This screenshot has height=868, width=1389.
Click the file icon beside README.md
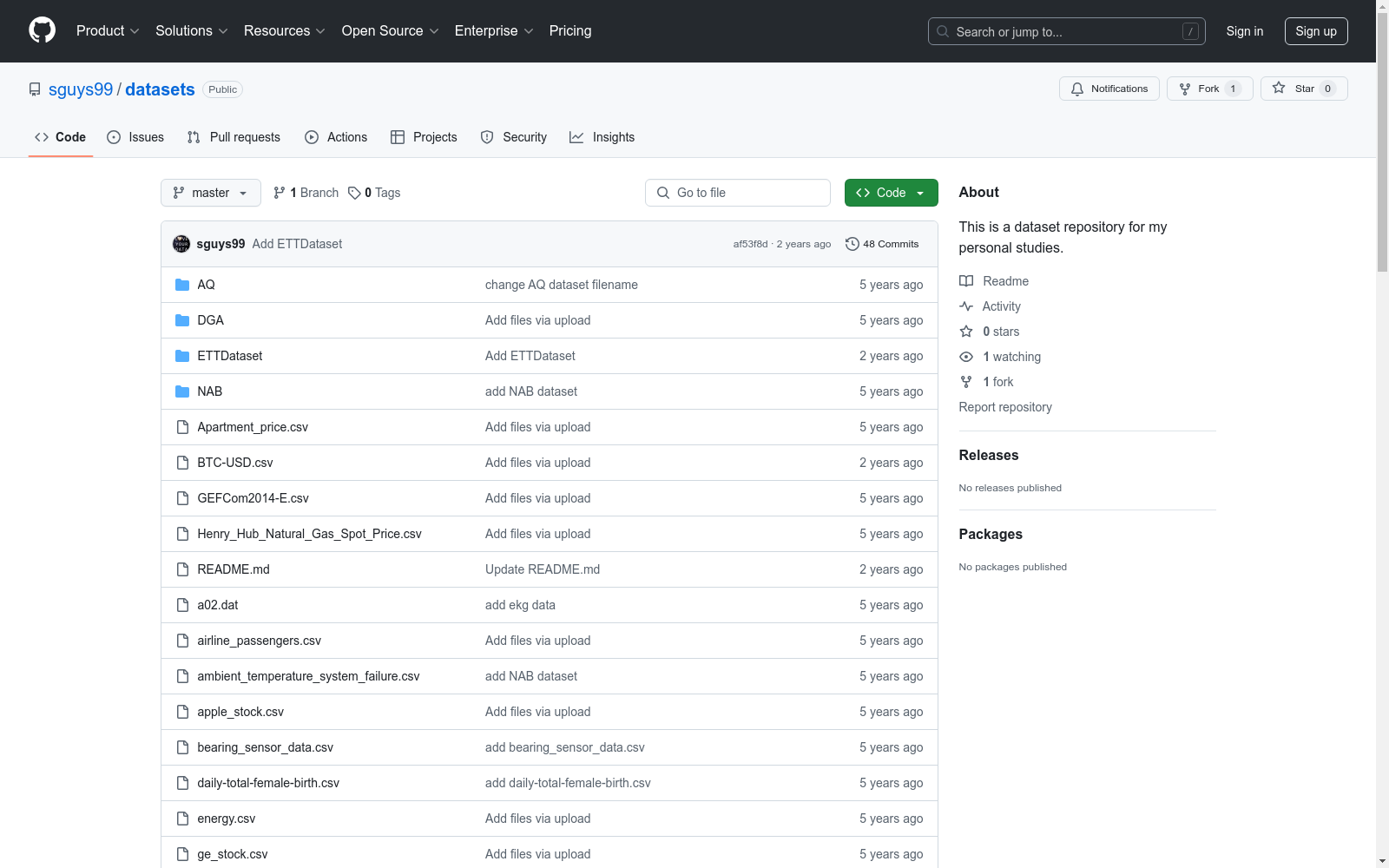[182, 569]
